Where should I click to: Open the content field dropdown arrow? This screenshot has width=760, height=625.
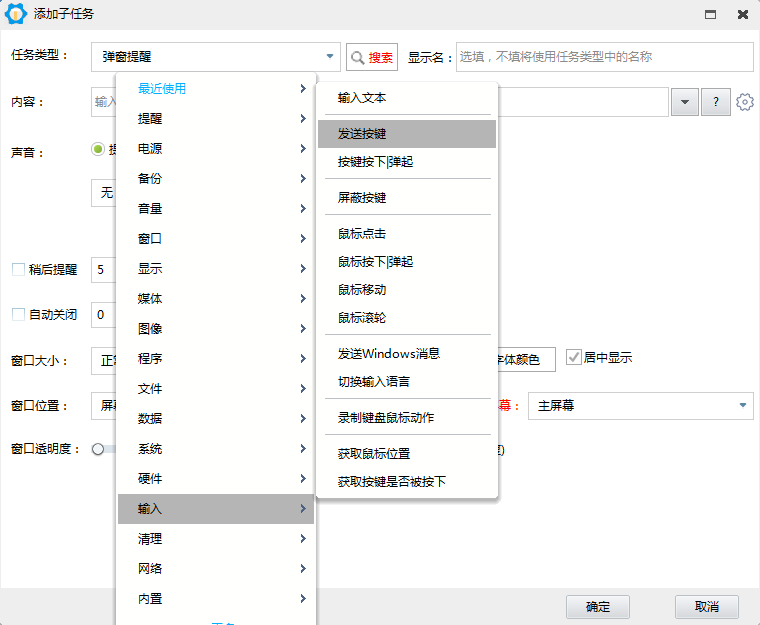pos(684,102)
